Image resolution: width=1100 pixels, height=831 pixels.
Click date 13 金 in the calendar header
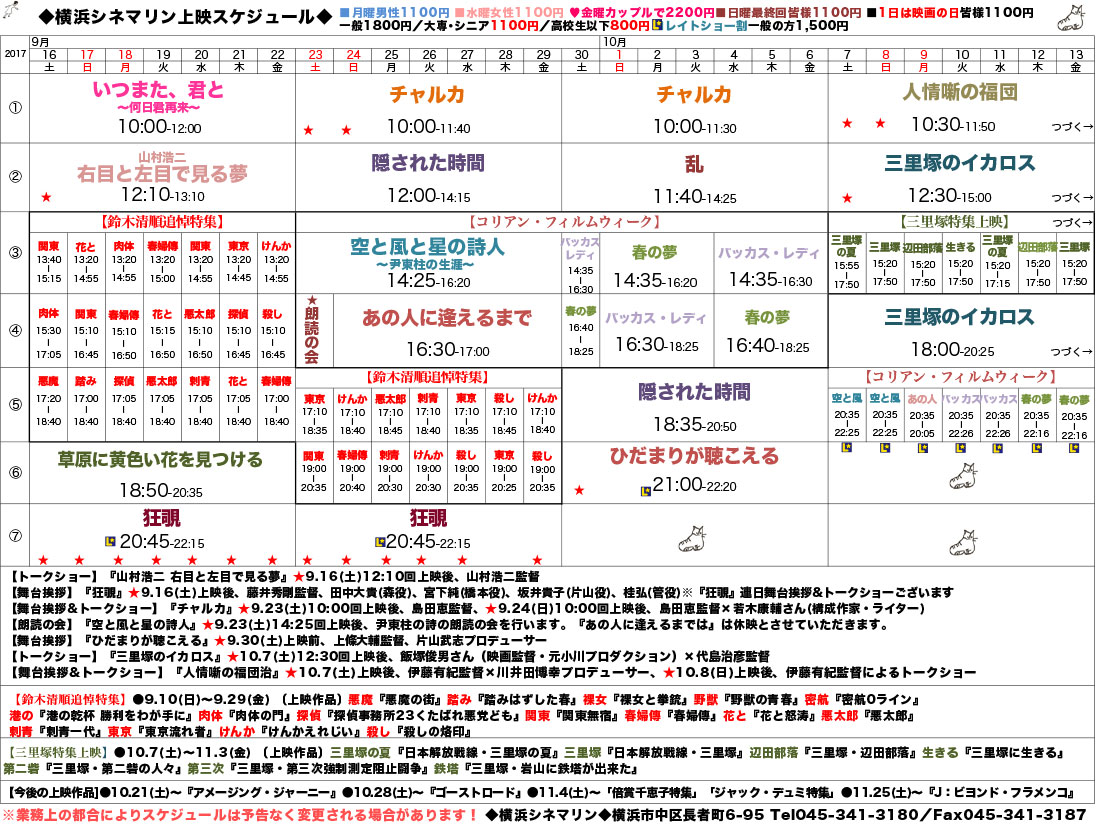(x=1075, y=60)
